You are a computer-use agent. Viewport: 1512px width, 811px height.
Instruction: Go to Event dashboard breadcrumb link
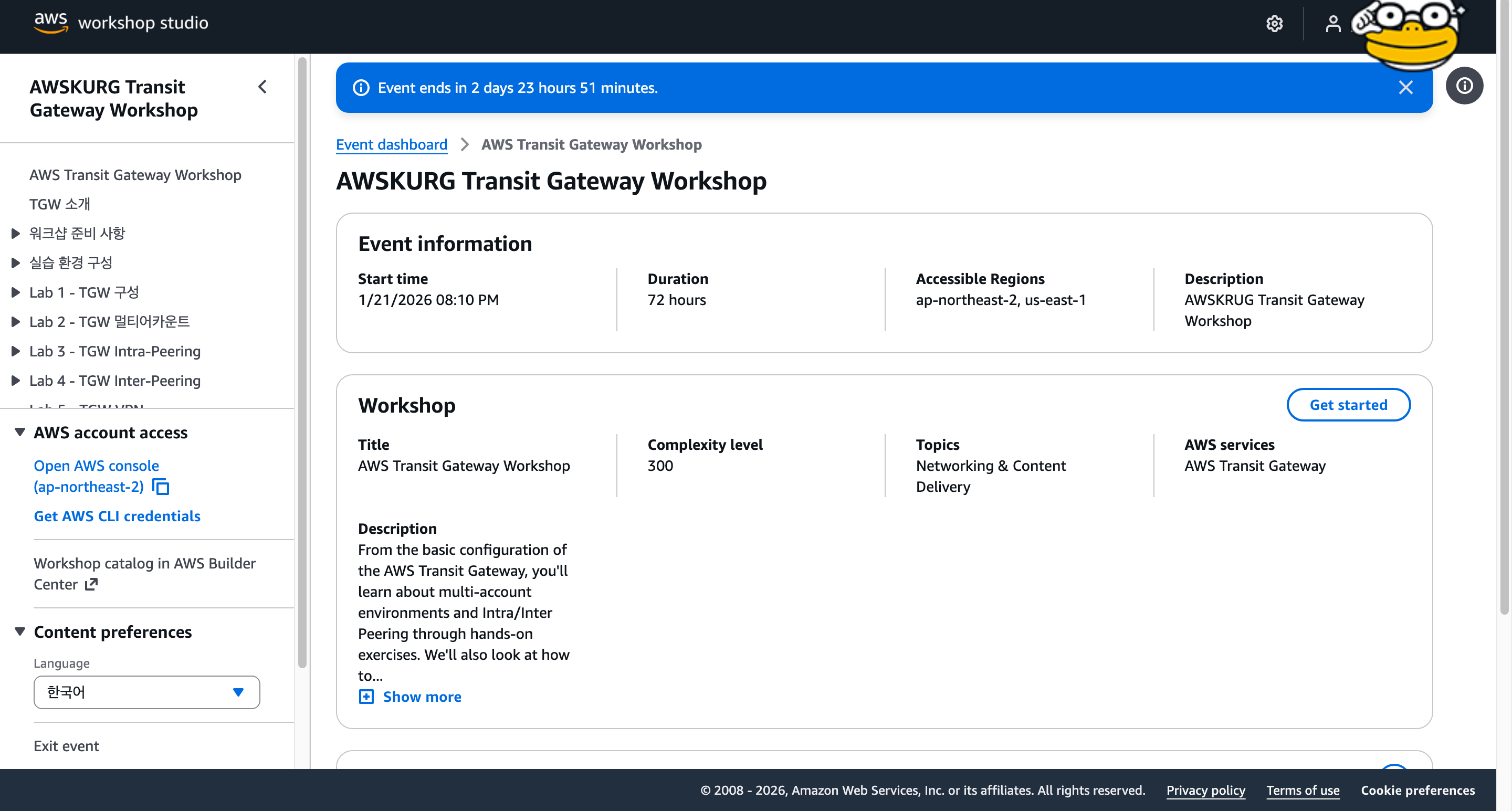tap(392, 144)
